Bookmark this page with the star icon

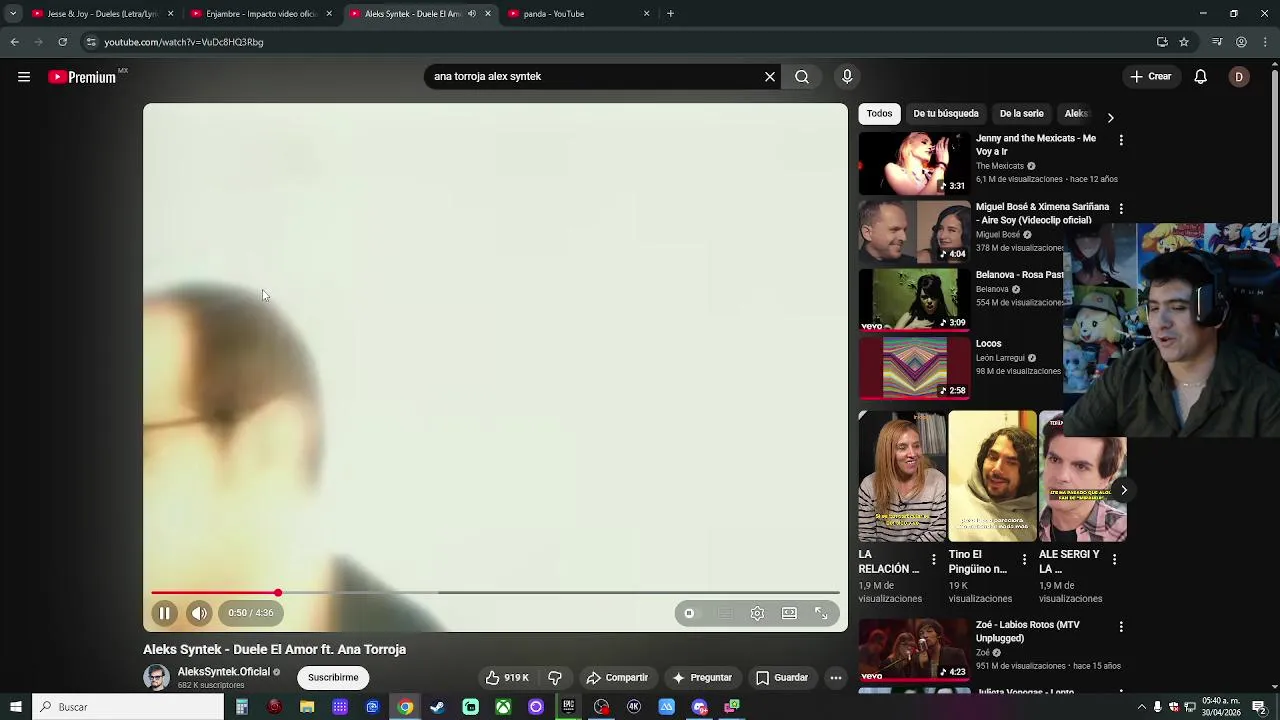pyautogui.click(x=1184, y=42)
